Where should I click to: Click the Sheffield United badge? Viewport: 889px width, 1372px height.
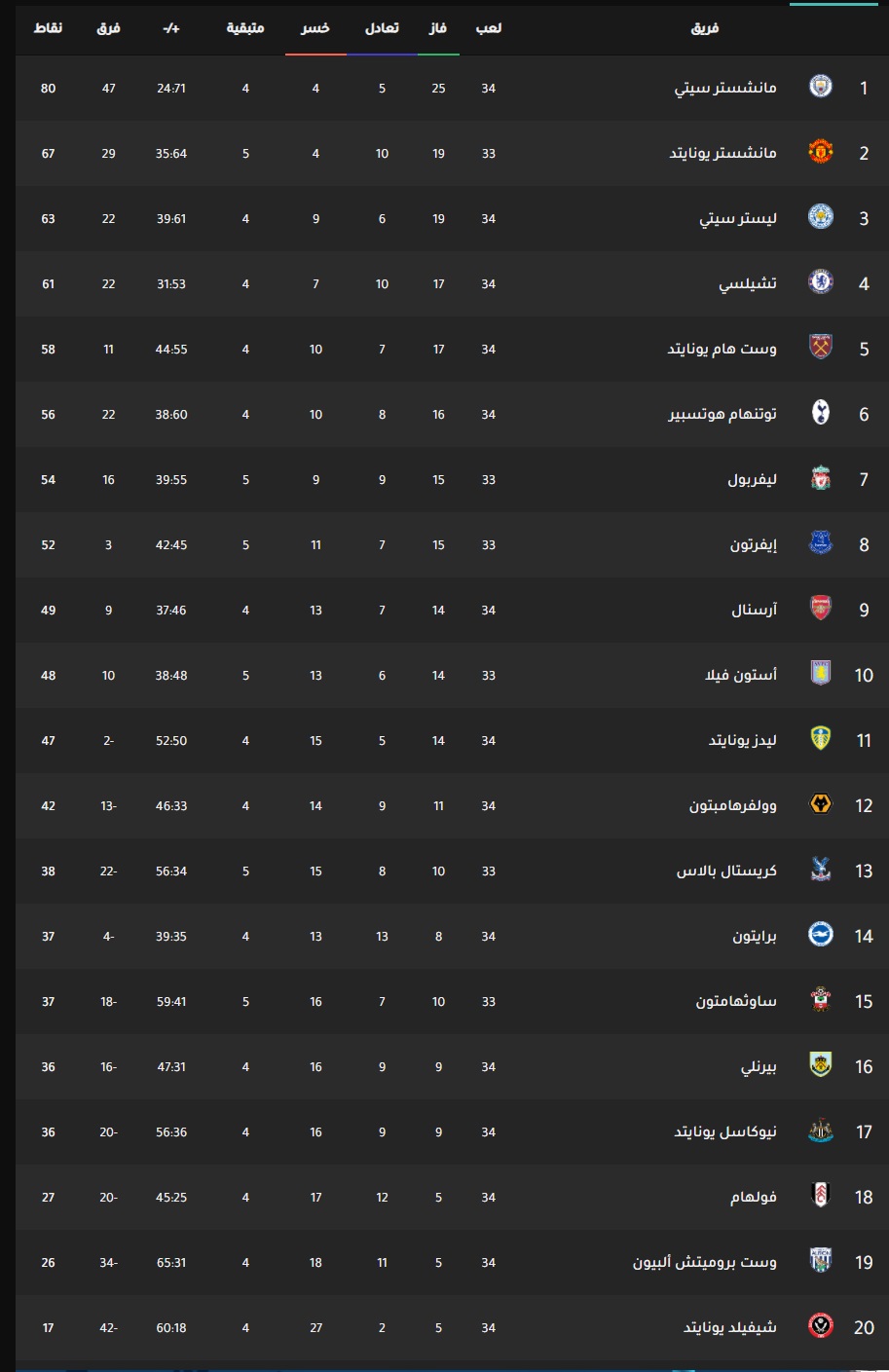(821, 1327)
